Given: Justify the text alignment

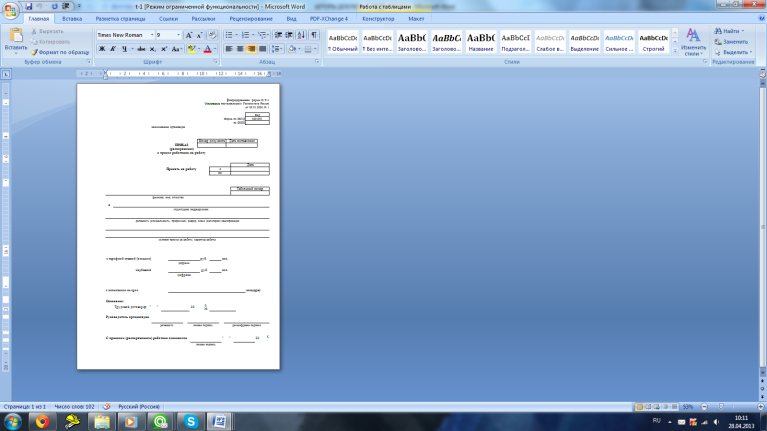Looking at the screenshot, I should point(263,49).
